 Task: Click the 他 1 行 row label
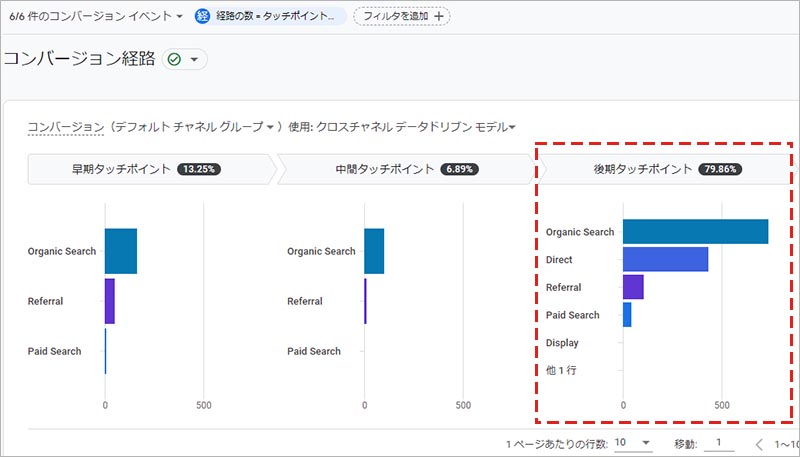click(562, 370)
